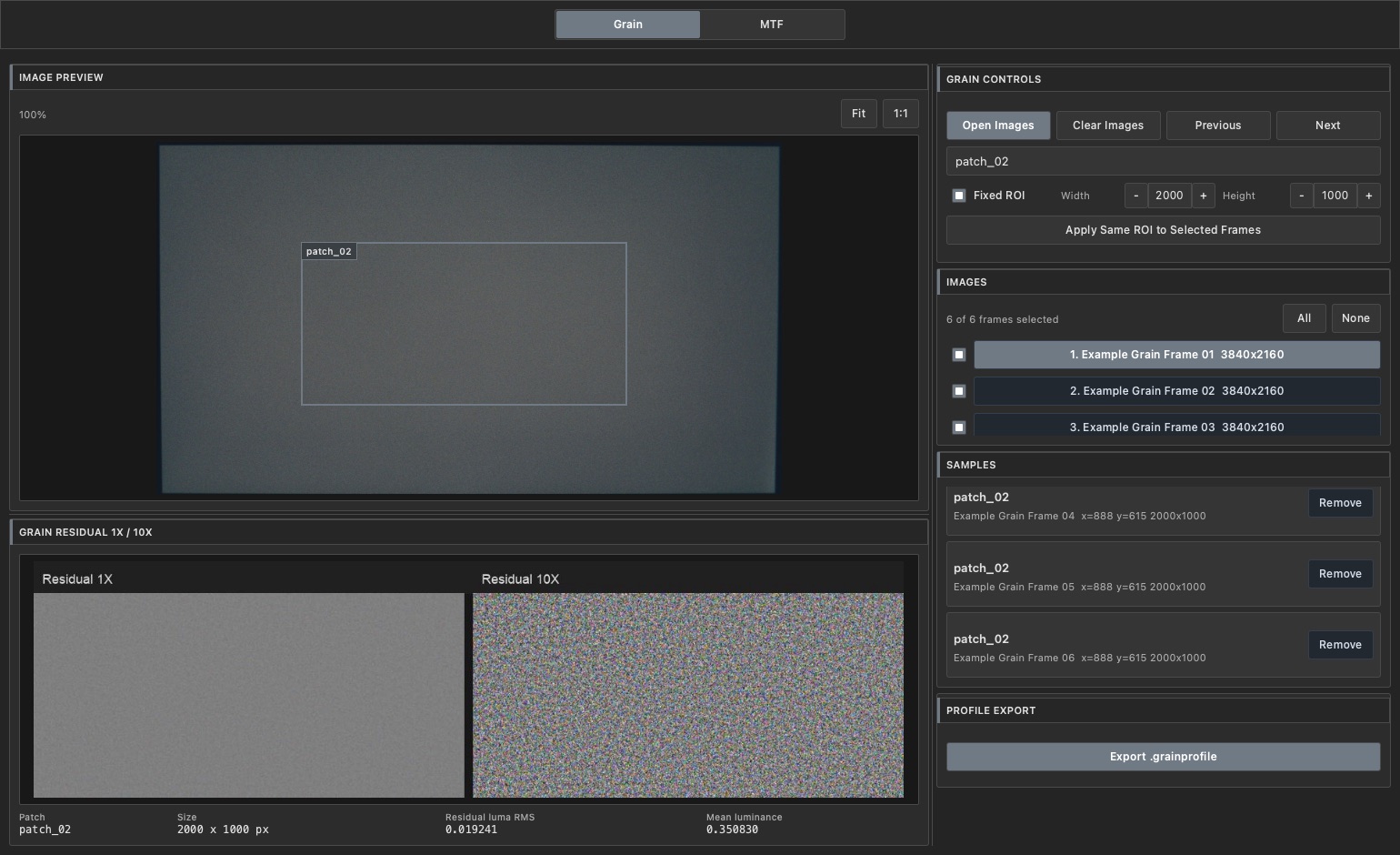Screen dimensions: 1400x855
Task: Click the Mean luminance value 0.350830
Action: [732, 830]
